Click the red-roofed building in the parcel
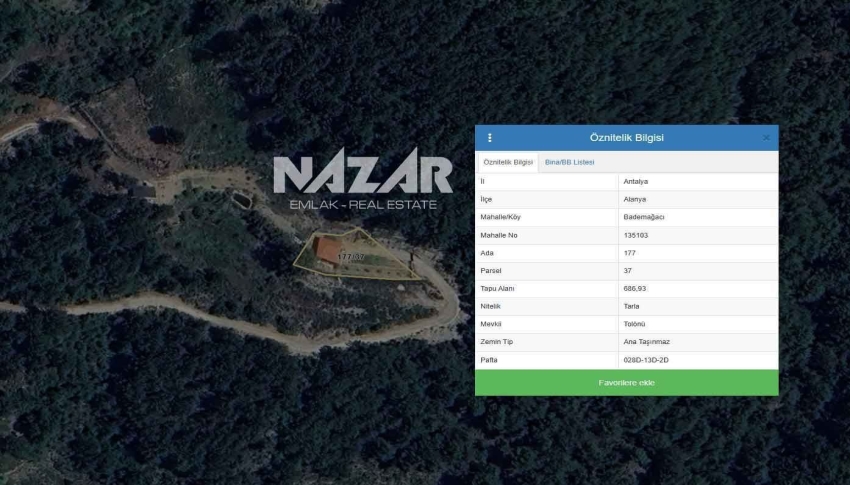The height and width of the screenshot is (485, 850). 327,249
